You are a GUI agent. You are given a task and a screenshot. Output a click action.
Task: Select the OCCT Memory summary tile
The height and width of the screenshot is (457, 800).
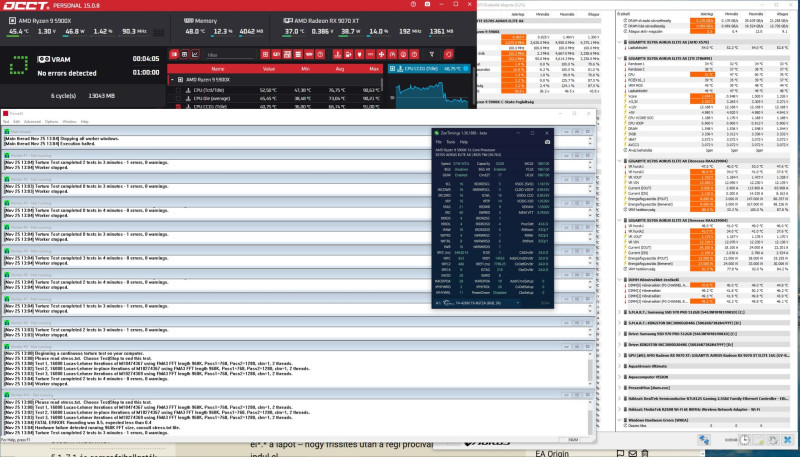pyautogui.click(x=224, y=27)
